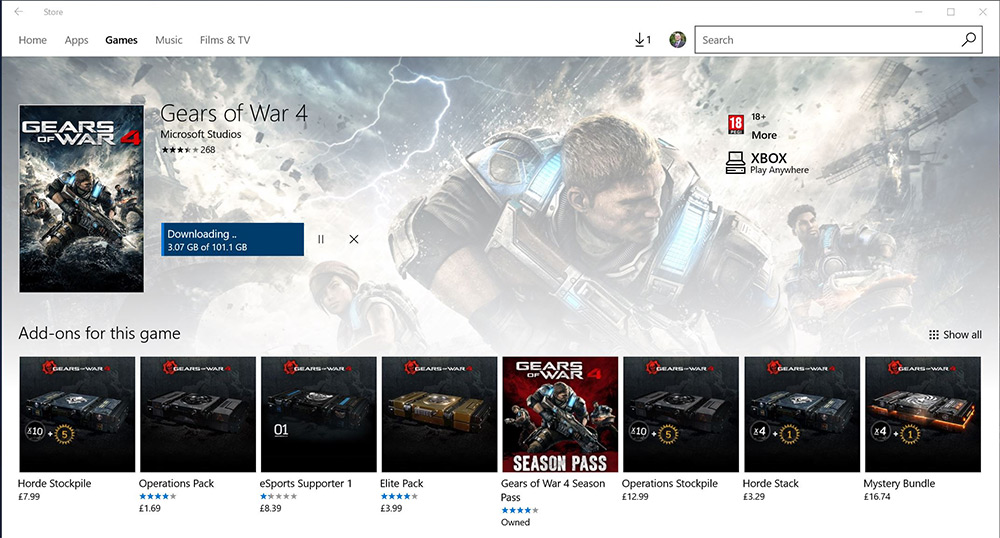This screenshot has height=538, width=1000.
Task: Click the £12.99 Operations Stockpile price
Action: click(635, 497)
